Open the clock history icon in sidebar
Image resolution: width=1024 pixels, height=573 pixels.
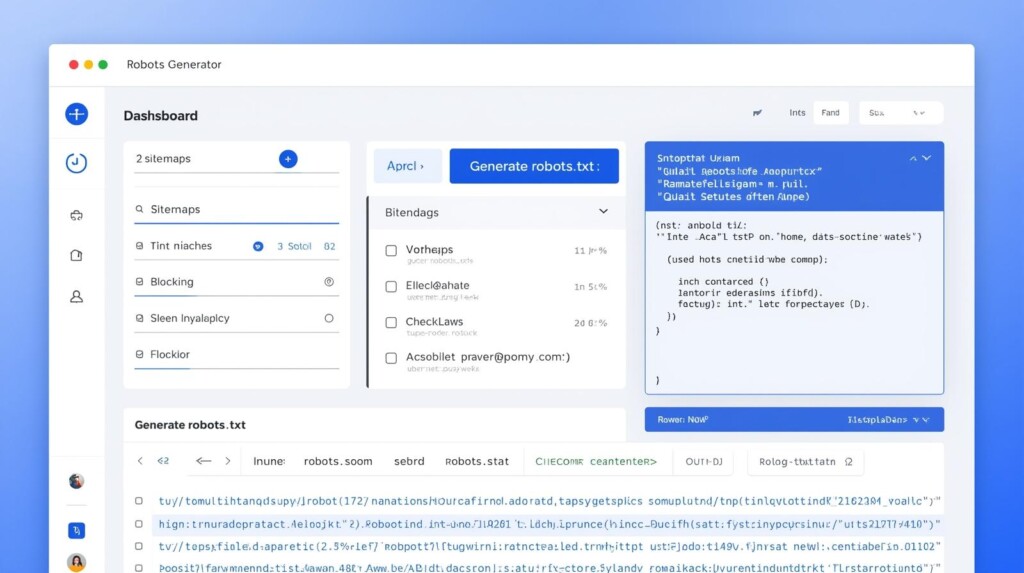coord(76,162)
